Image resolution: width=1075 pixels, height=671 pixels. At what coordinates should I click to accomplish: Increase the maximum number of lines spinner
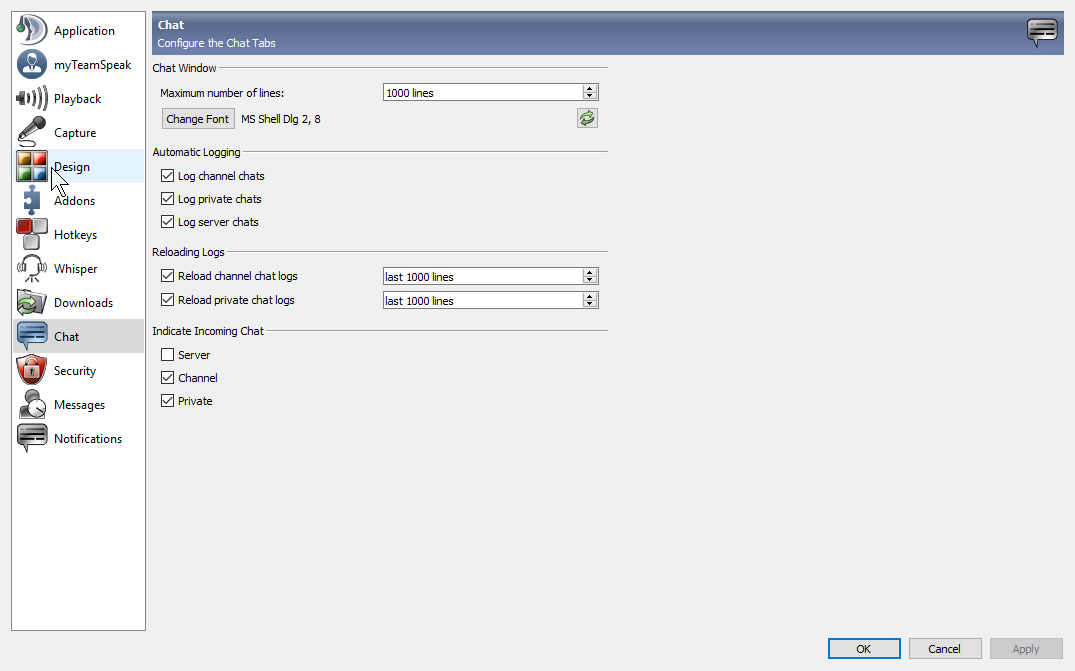[590, 89]
